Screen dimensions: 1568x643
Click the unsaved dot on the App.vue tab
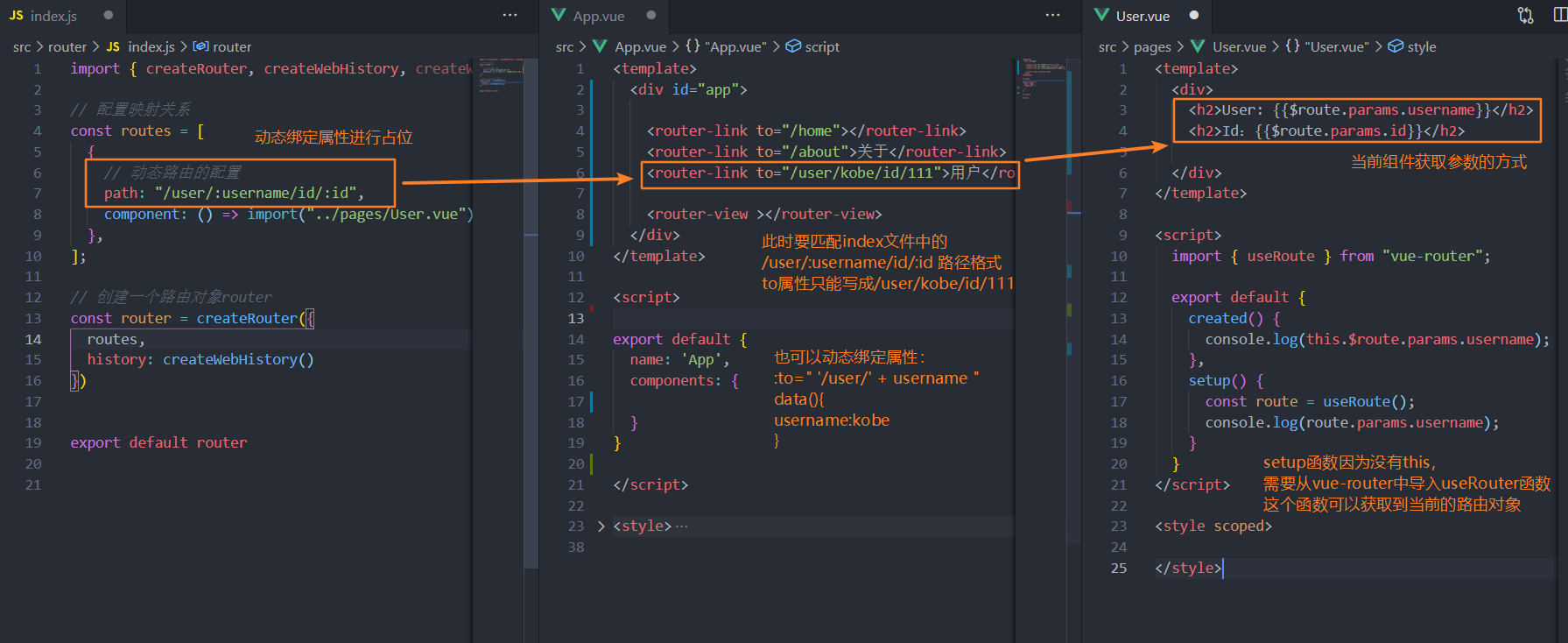click(650, 16)
